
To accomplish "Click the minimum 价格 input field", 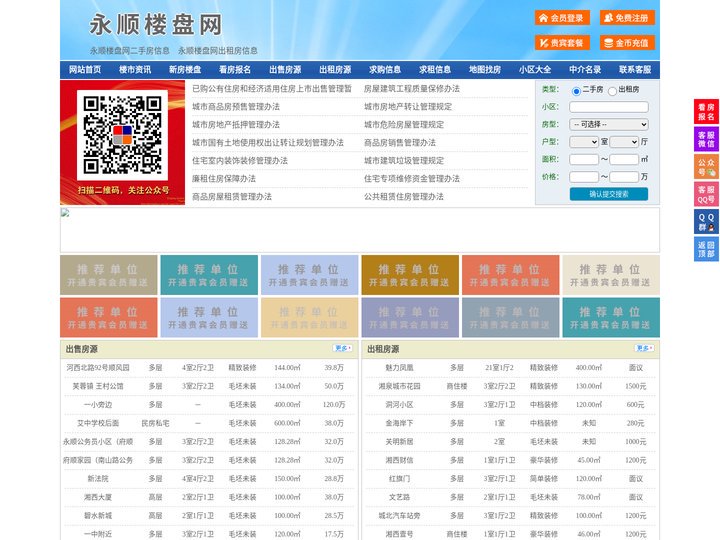I will point(584,177).
